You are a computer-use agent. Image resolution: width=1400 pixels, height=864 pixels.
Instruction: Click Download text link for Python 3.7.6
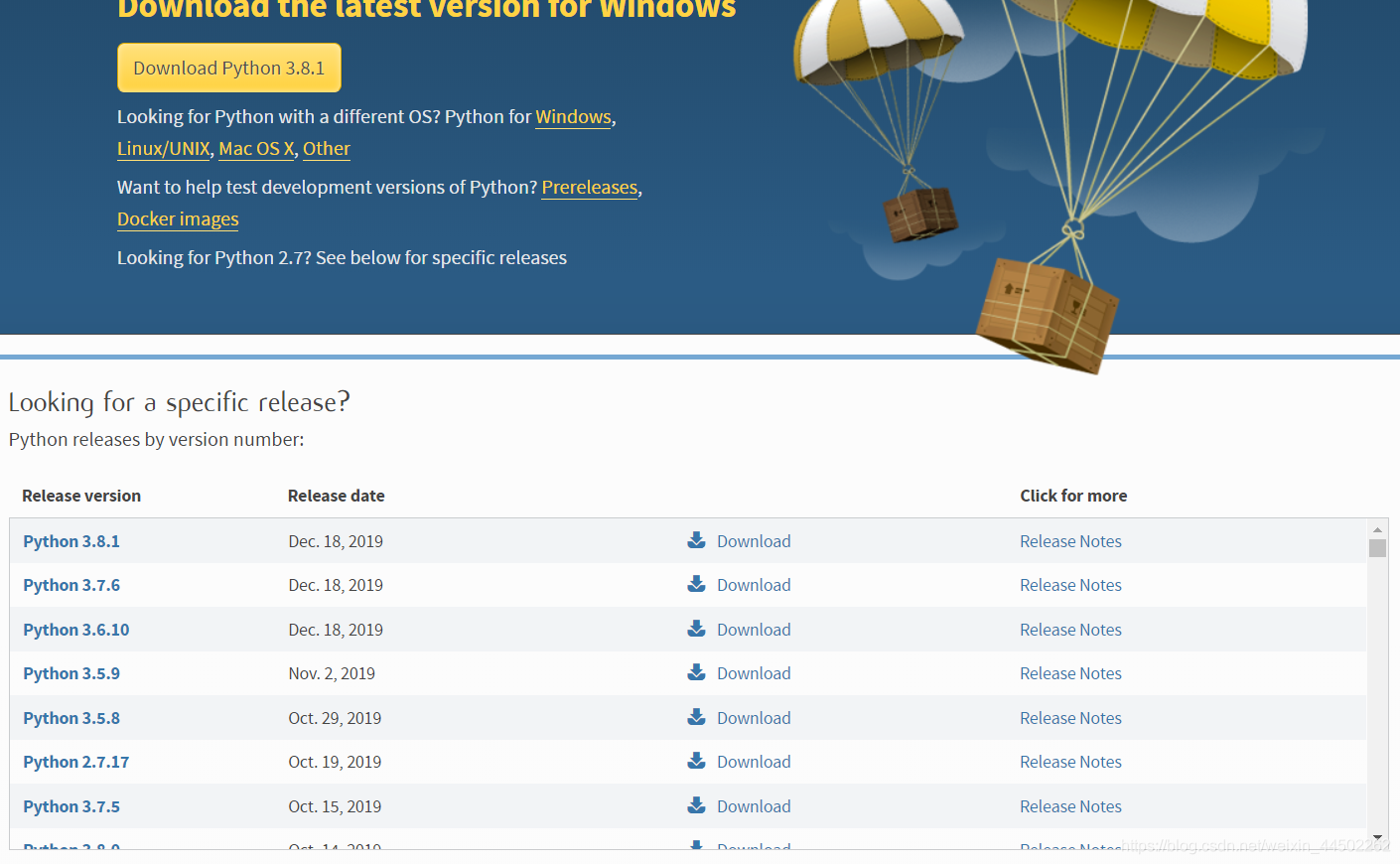click(x=754, y=585)
